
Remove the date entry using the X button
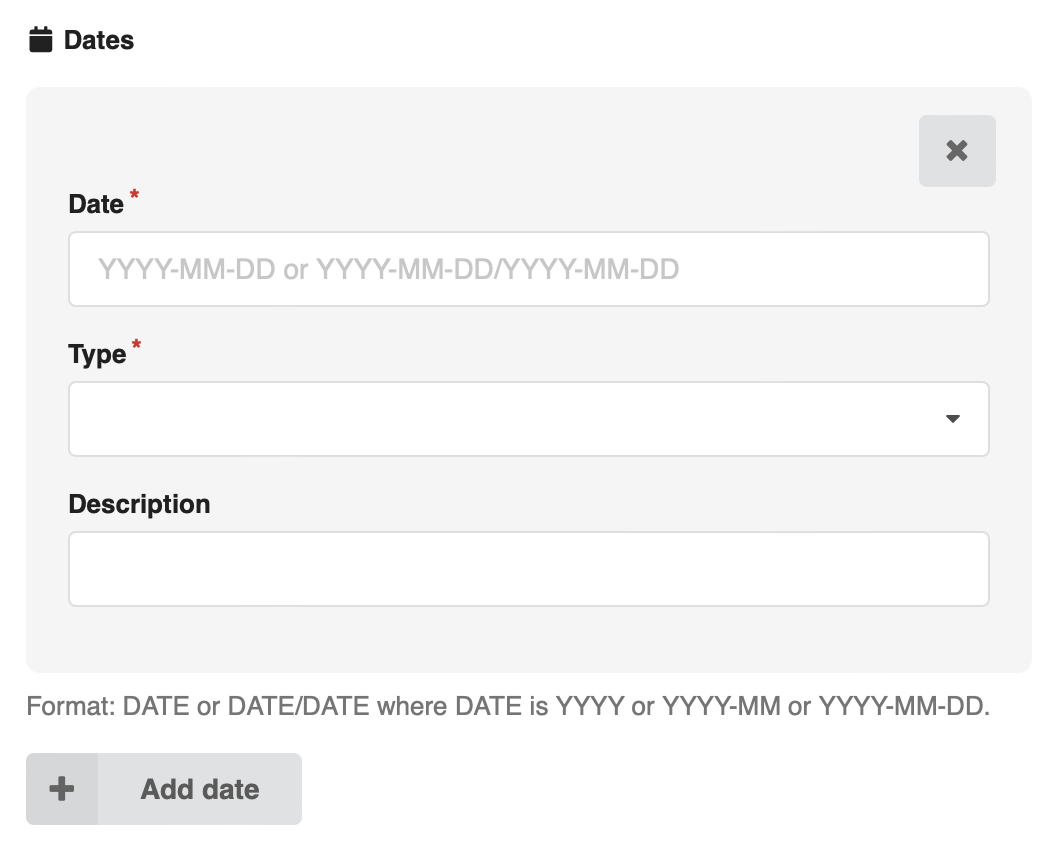(x=957, y=150)
